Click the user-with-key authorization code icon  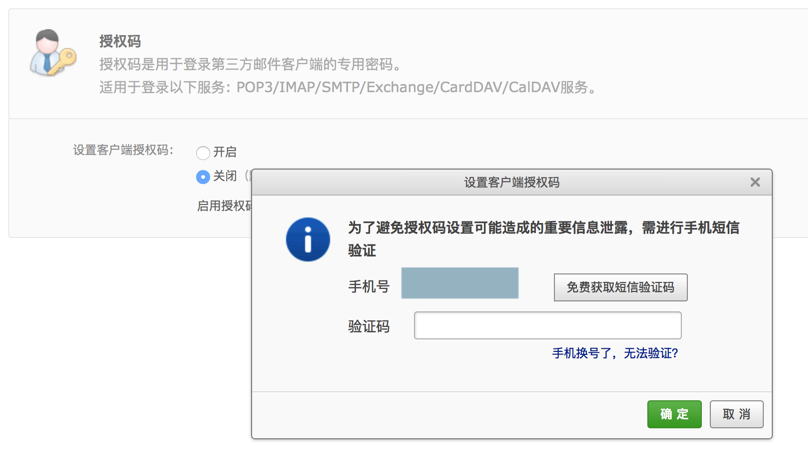tap(52, 54)
